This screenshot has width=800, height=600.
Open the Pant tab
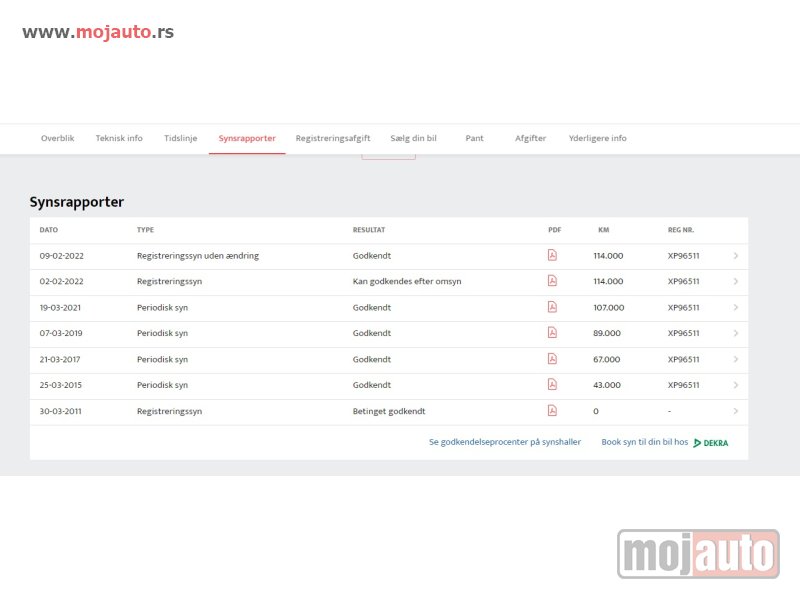(x=474, y=138)
